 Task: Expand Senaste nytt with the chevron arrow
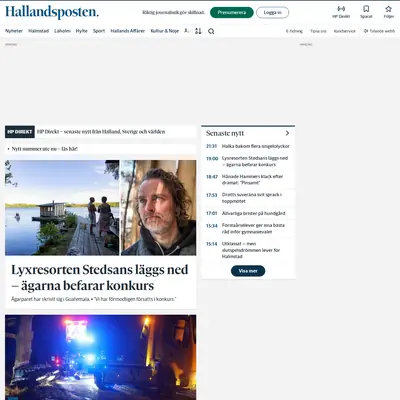(x=287, y=133)
